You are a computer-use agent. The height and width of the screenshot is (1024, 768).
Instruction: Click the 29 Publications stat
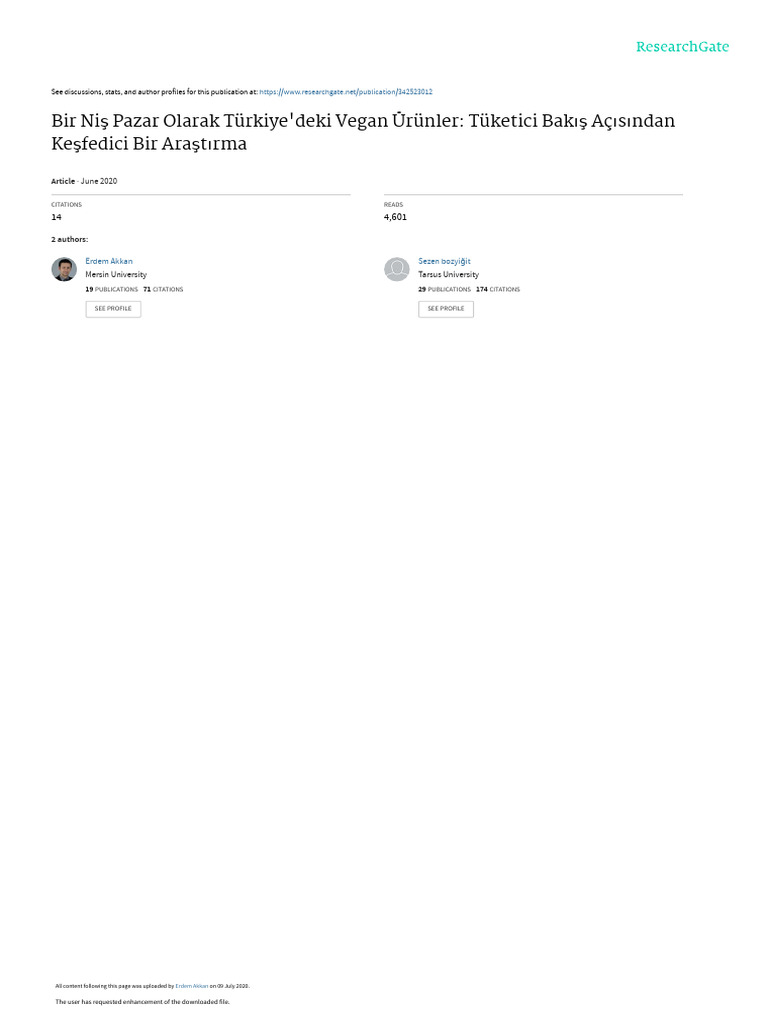pyautogui.click(x=444, y=289)
